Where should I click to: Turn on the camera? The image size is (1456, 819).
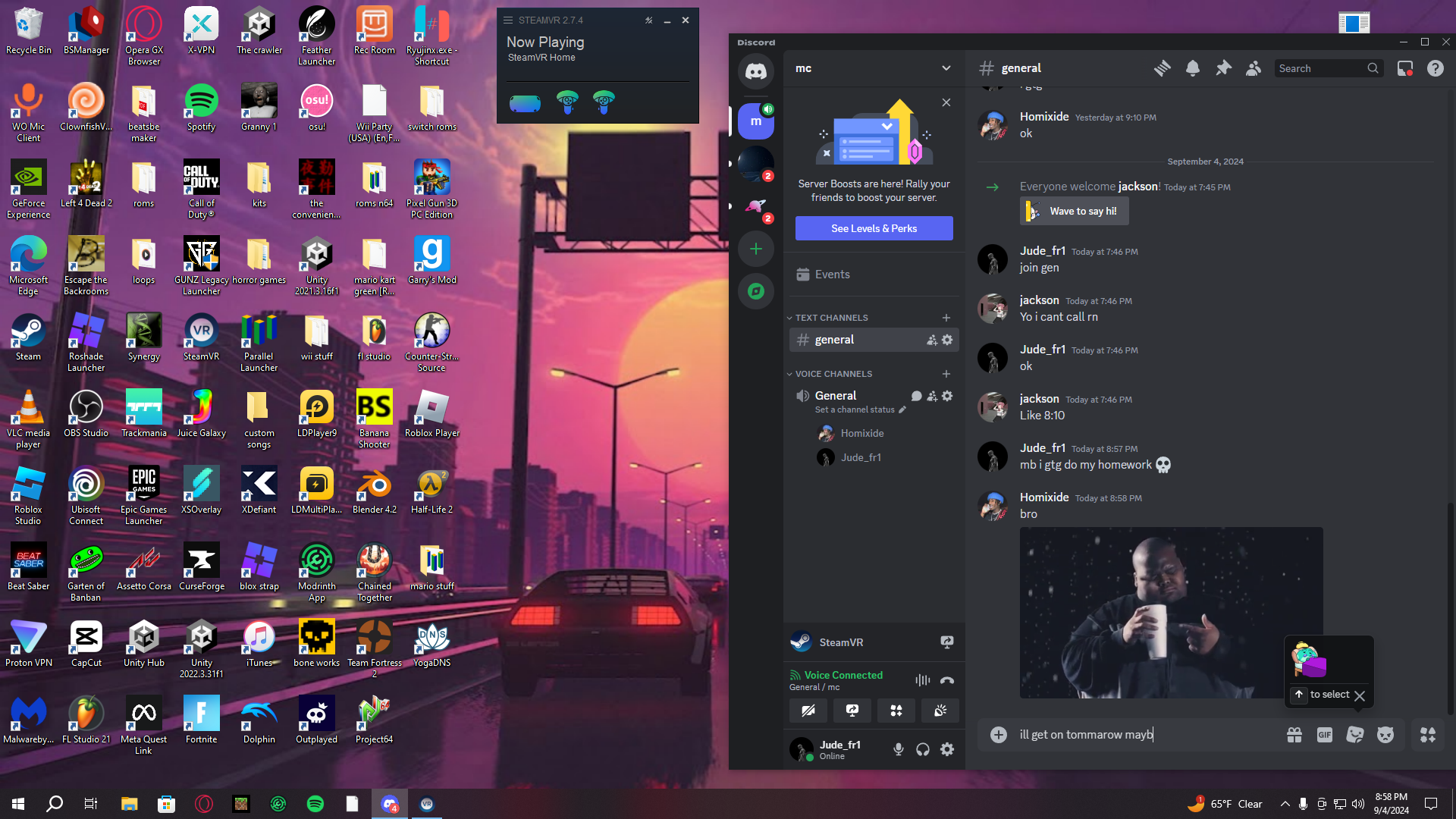(x=808, y=711)
